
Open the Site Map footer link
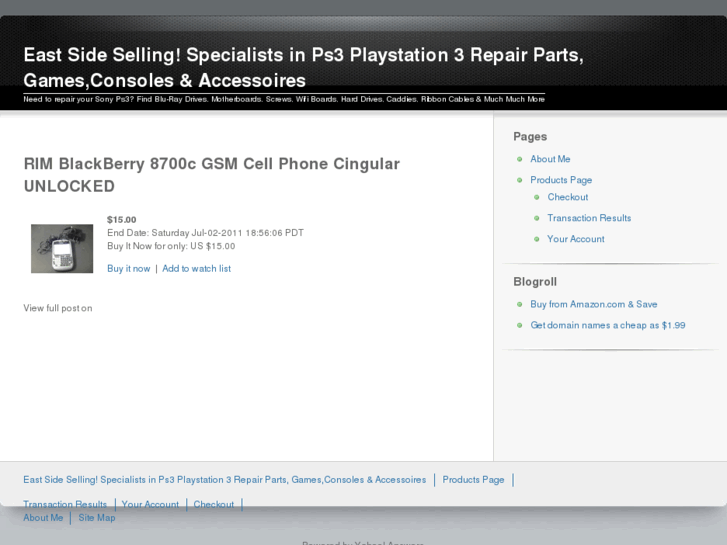pos(97,518)
